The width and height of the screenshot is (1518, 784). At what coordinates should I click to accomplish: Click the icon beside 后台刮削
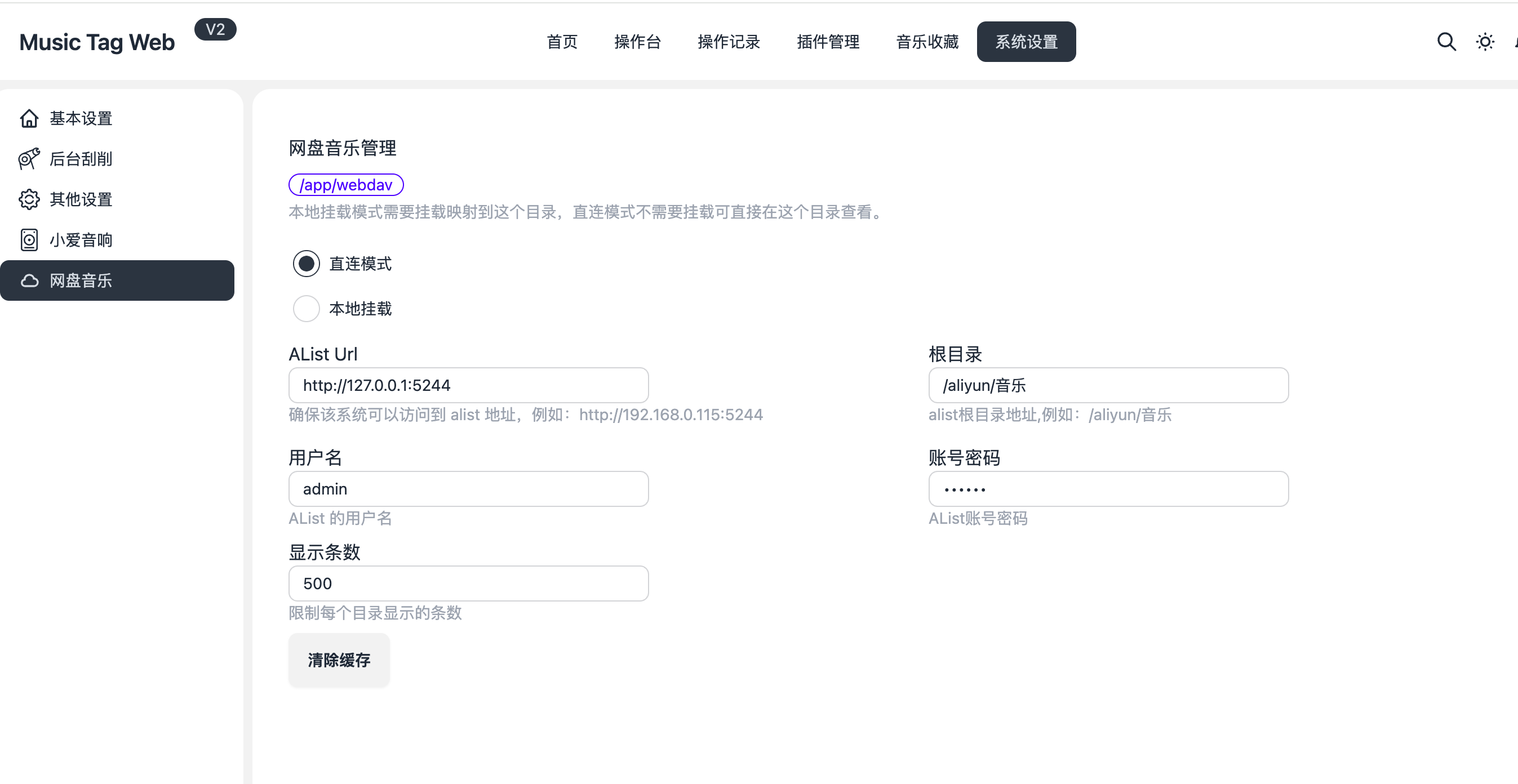coord(29,159)
